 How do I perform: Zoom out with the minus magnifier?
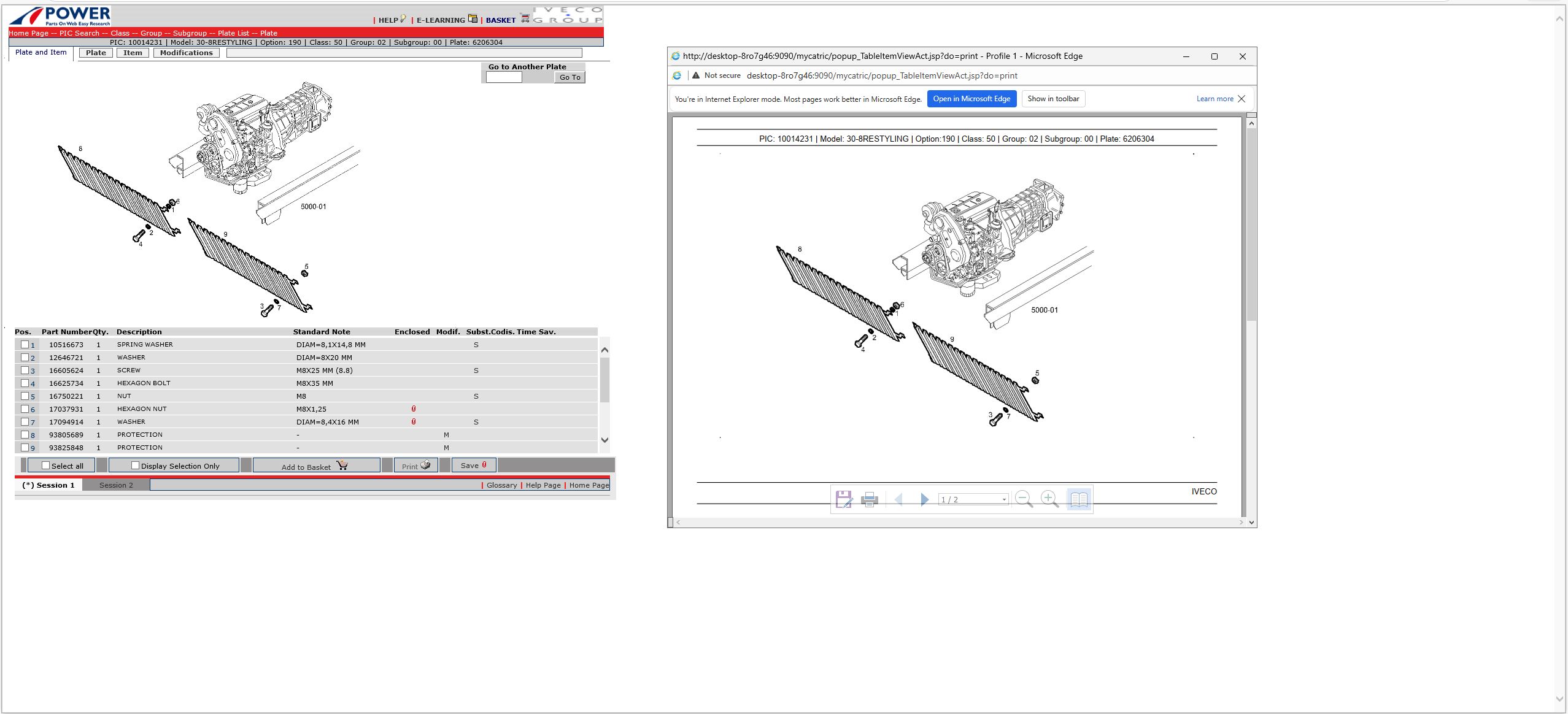click(1024, 499)
